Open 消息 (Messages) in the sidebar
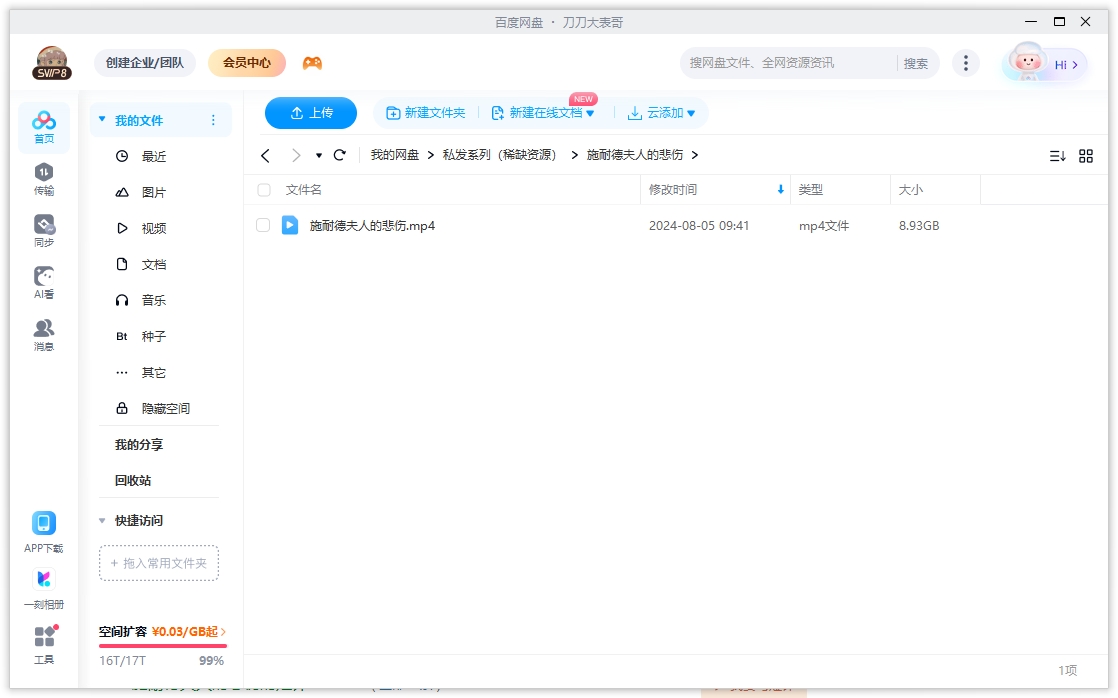 [43, 335]
